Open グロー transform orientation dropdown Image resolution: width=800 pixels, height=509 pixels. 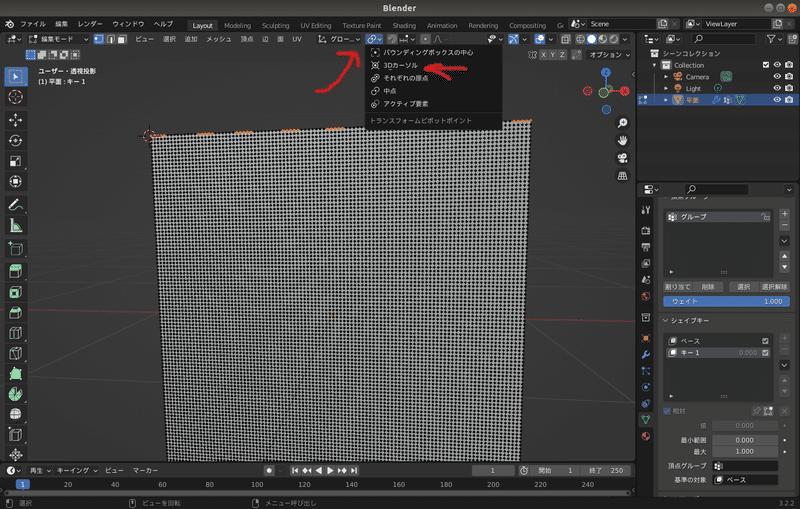pos(339,39)
